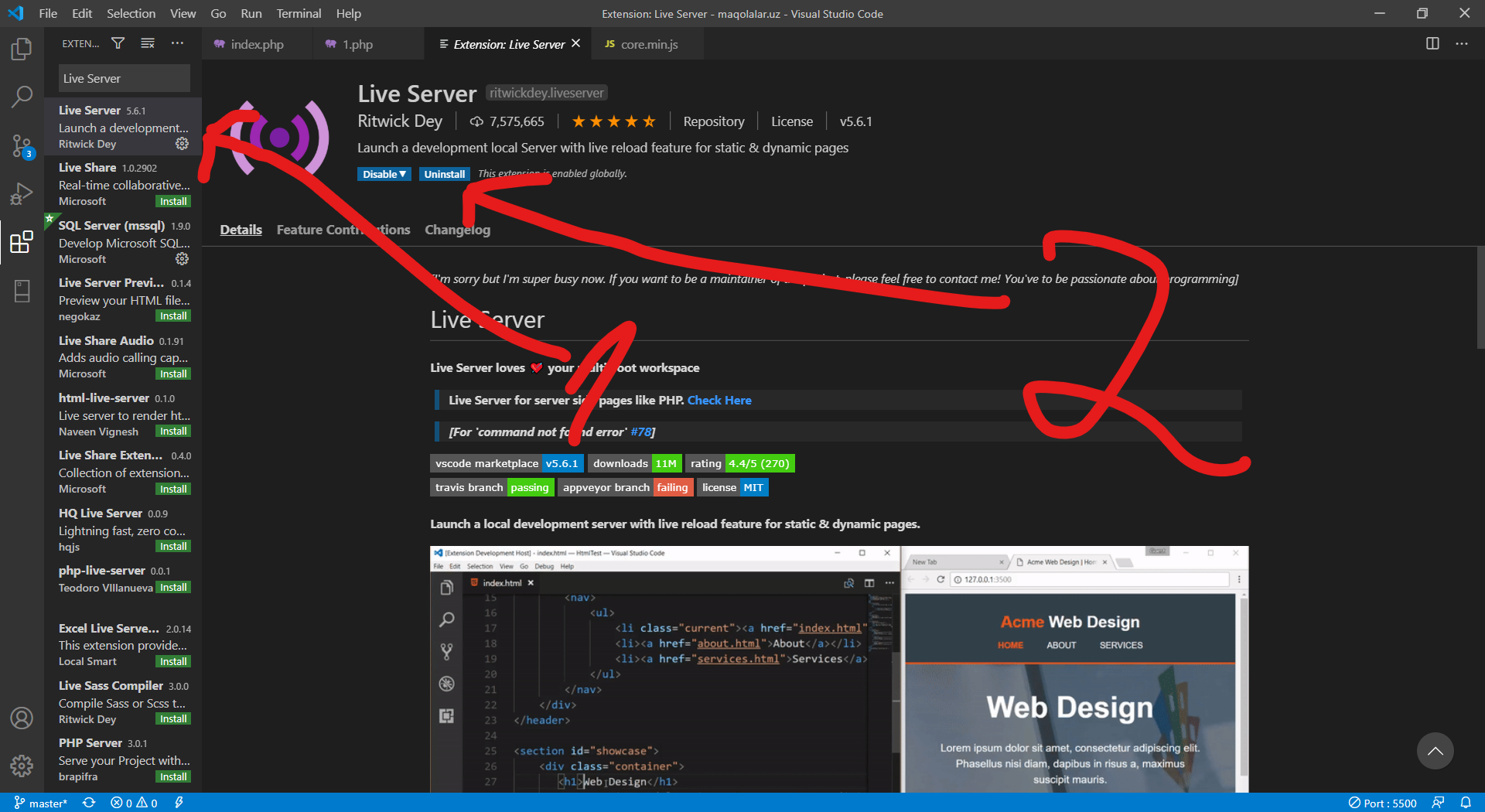Click the master branch status item
The width and height of the screenshot is (1485, 812).
coord(41,803)
